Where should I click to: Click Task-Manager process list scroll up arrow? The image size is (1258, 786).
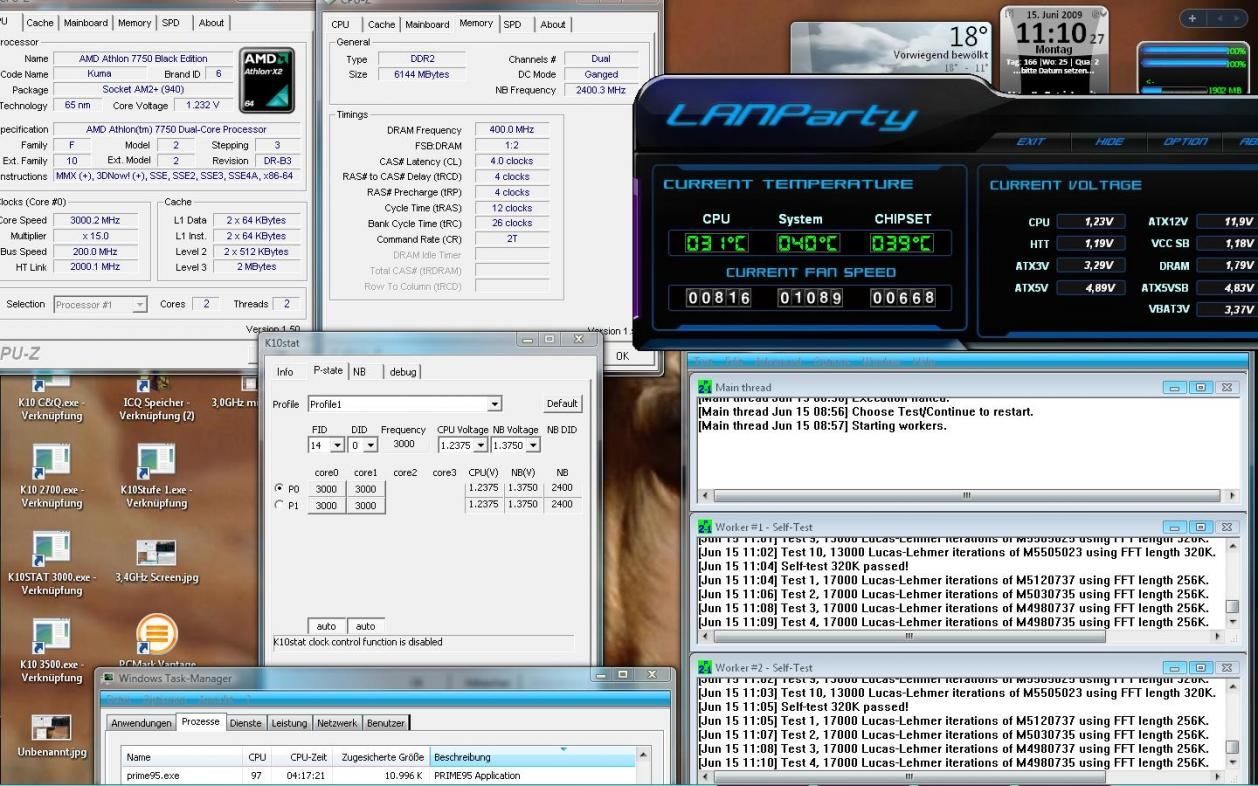point(643,754)
